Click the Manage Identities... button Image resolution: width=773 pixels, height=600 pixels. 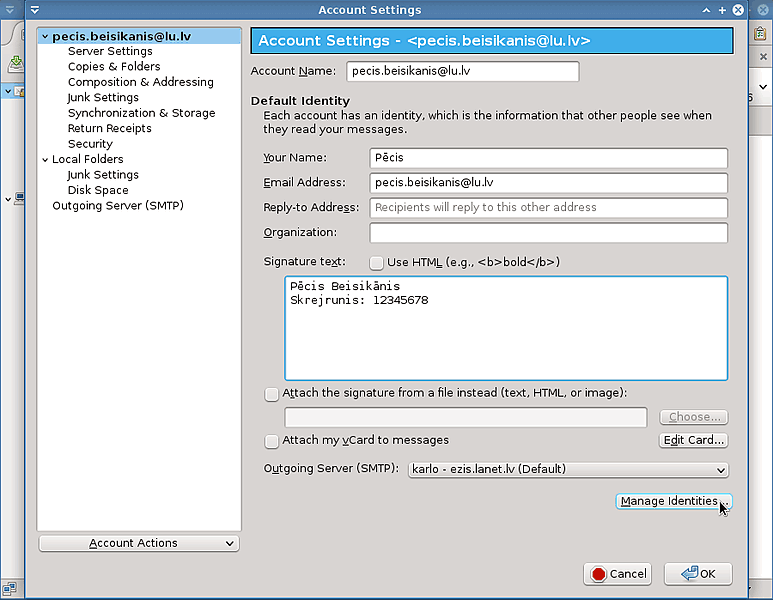[673, 501]
